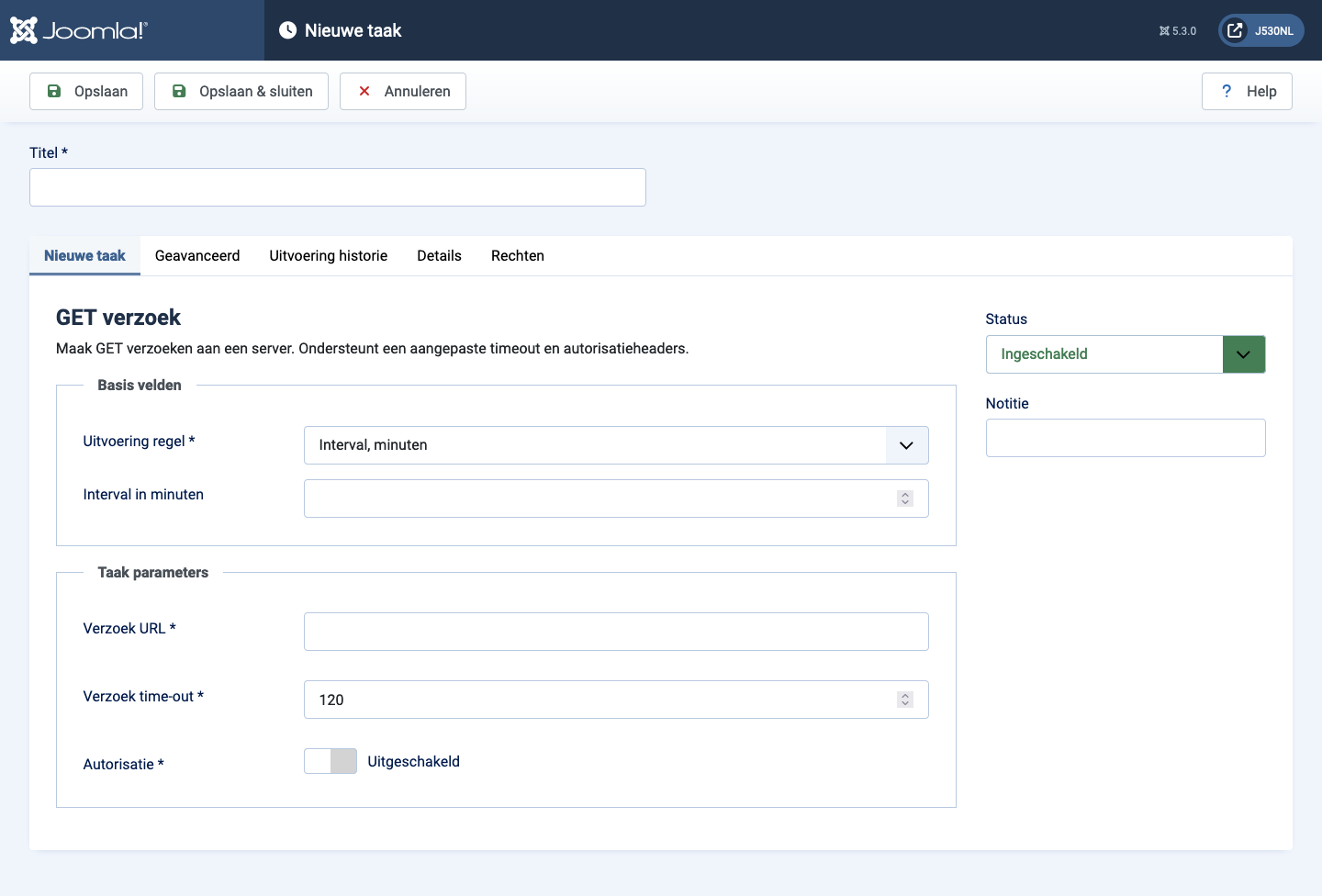
Task: Open the Help button
Action: click(1247, 91)
